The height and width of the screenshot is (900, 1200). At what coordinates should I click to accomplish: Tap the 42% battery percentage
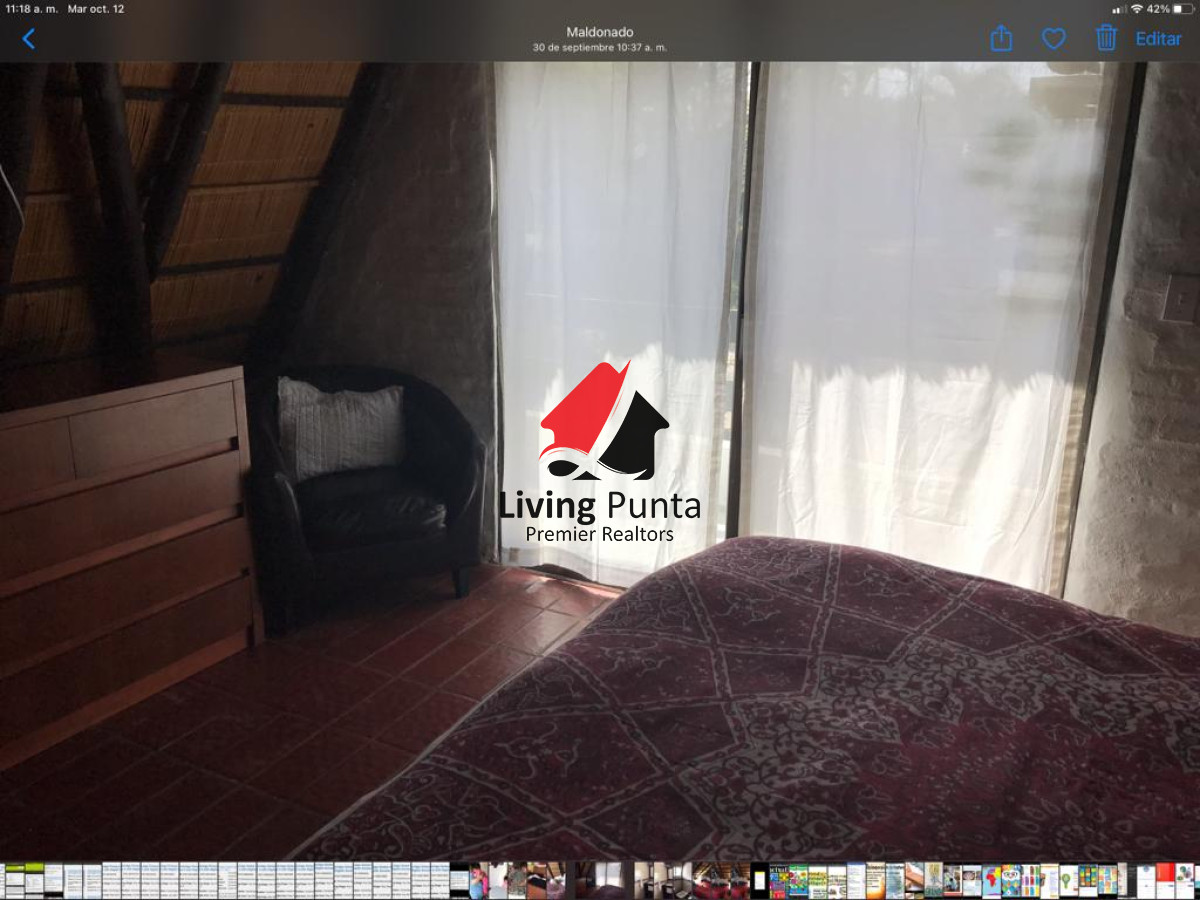(1158, 8)
